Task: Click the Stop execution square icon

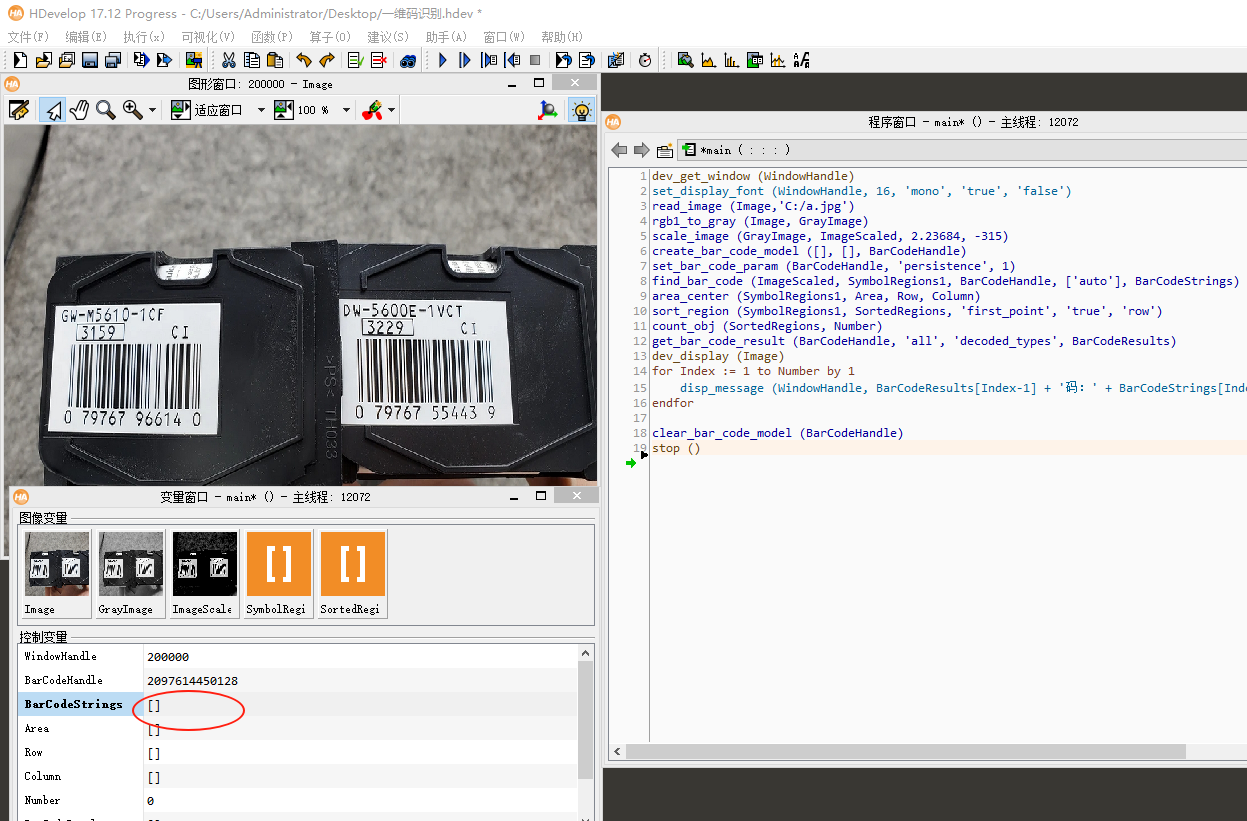Action: (x=535, y=60)
